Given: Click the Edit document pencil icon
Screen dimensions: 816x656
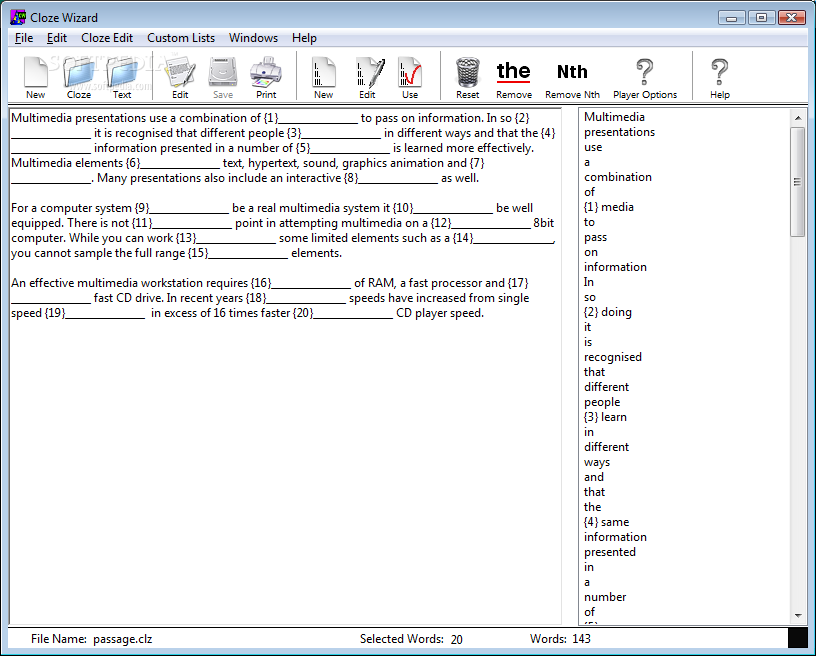Looking at the screenshot, I should [x=180, y=78].
